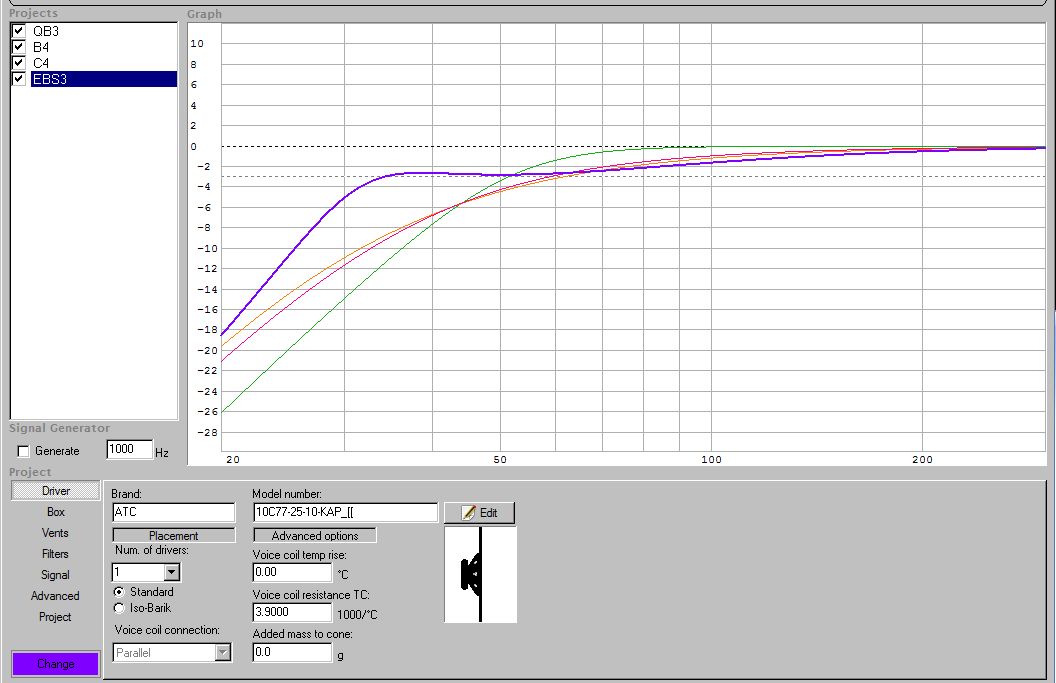This screenshot has width=1056, height=683.
Task: Switch to the Vents tab
Action: point(55,533)
